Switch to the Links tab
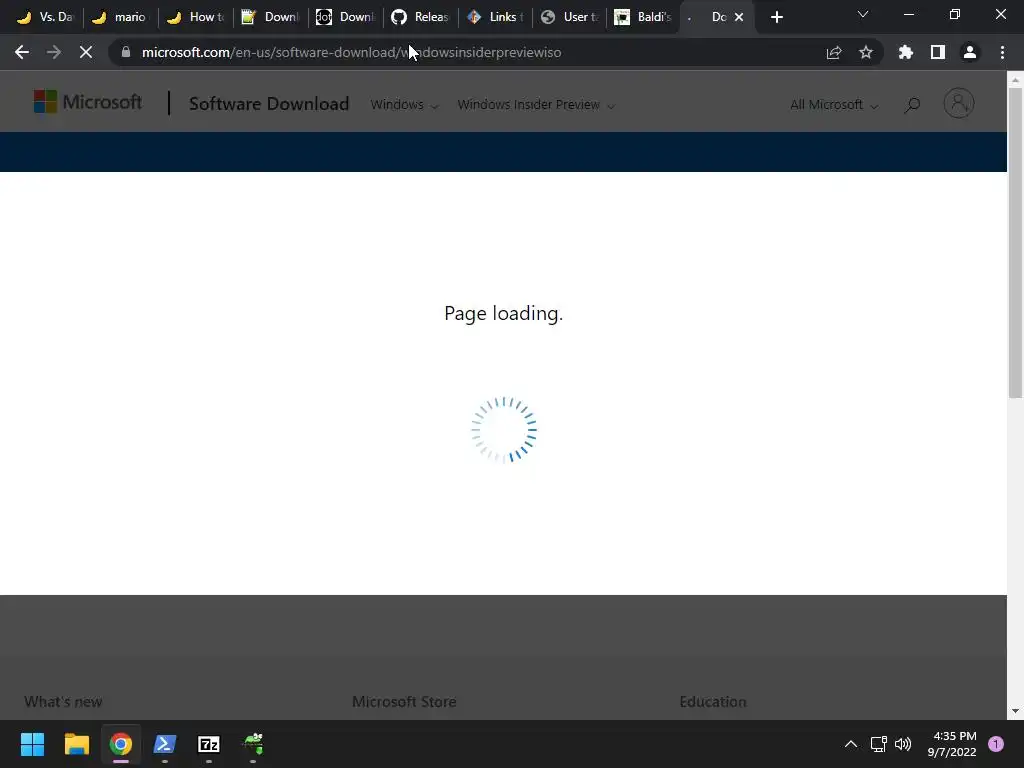The height and width of the screenshot is (768, 1024). [x=496, y=17]
